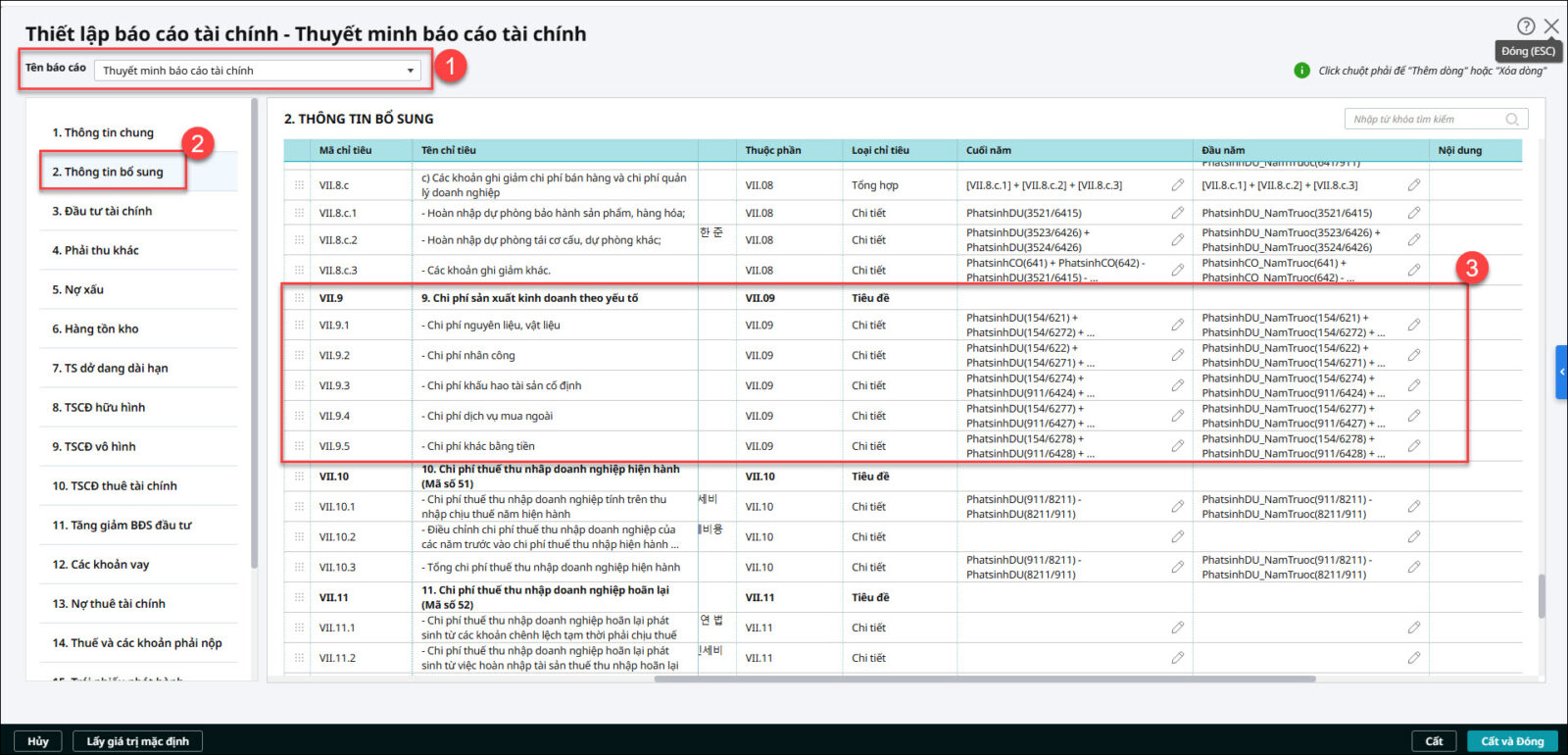Grab the drag handle of row VII.9

pyautogui.click(x=299, y=298)
